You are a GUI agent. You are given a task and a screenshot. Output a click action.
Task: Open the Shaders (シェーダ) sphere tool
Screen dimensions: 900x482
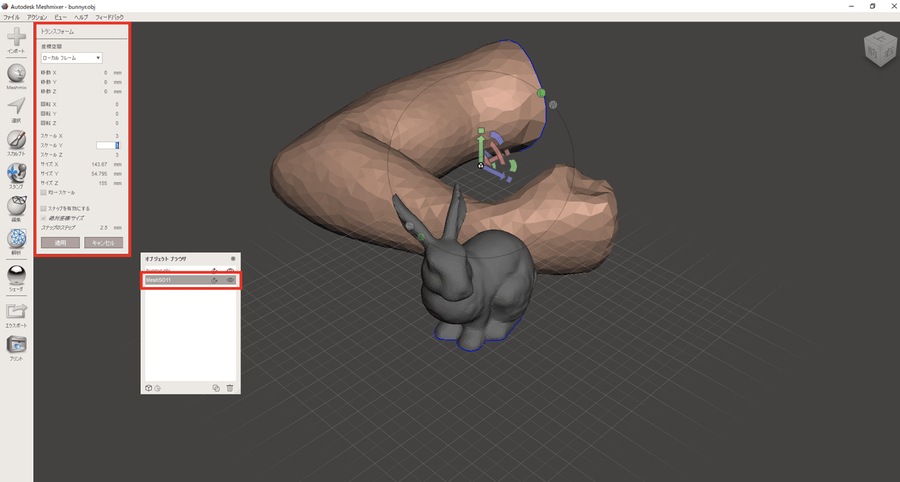click(16, 275)
